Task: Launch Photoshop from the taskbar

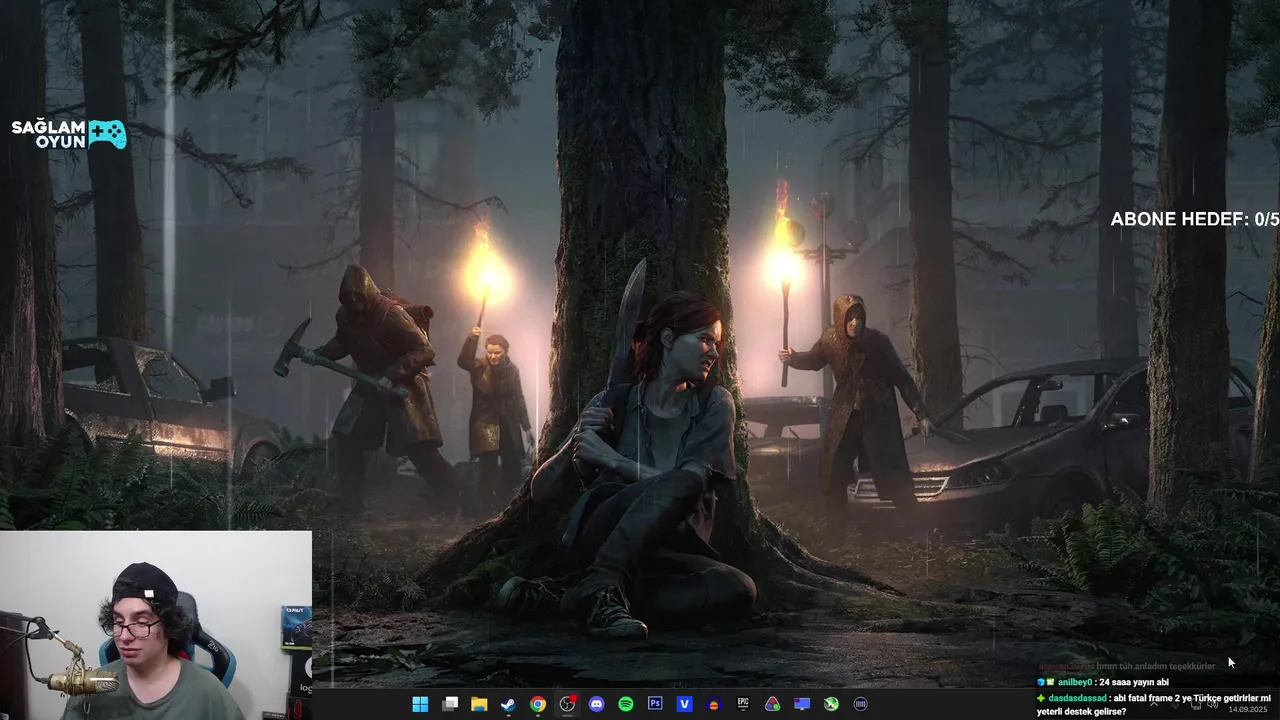Action: point(655,704)
